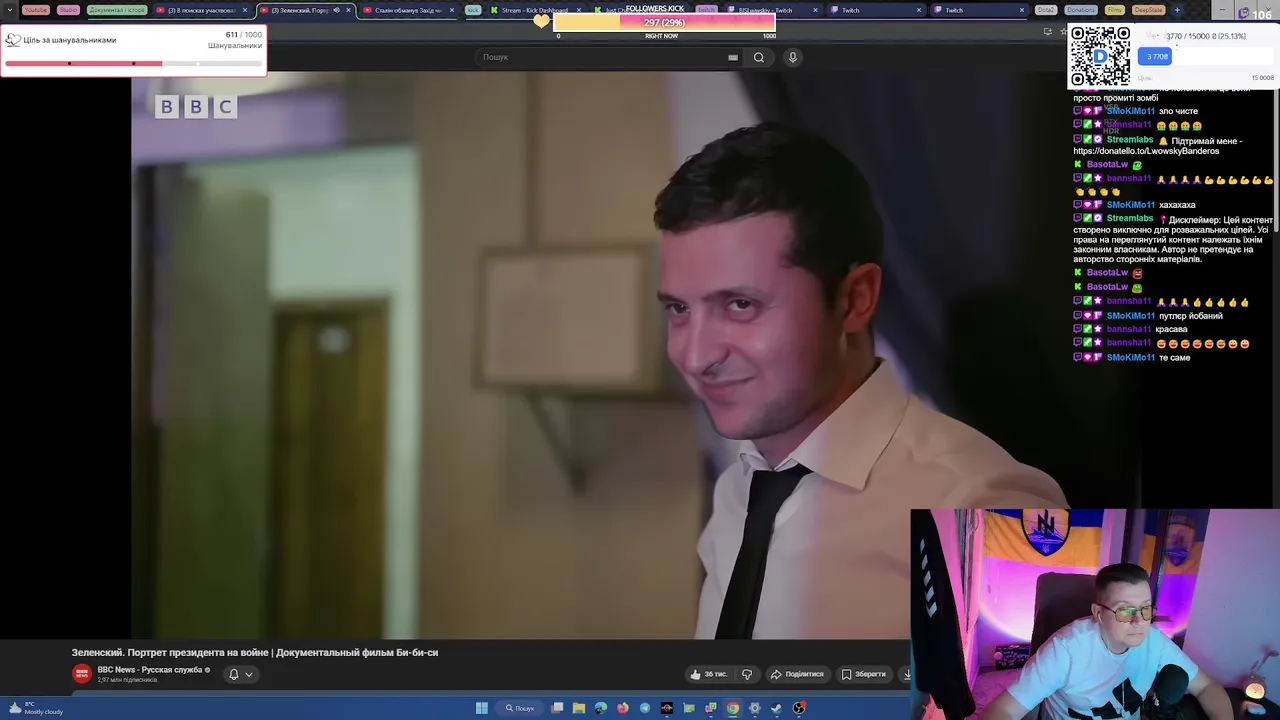1280x720 pixels.
Task: Open the Films tab group label
Action: [x=1114, y=10]
